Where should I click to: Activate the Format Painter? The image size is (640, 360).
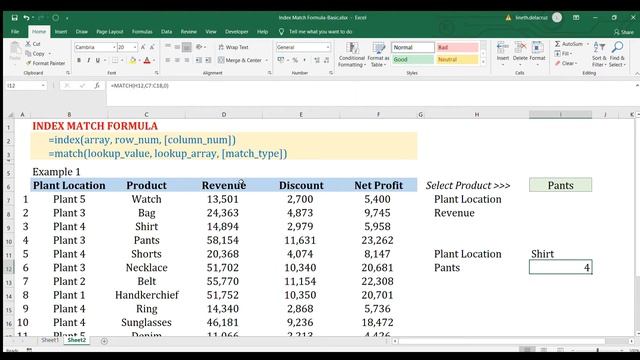45,63
